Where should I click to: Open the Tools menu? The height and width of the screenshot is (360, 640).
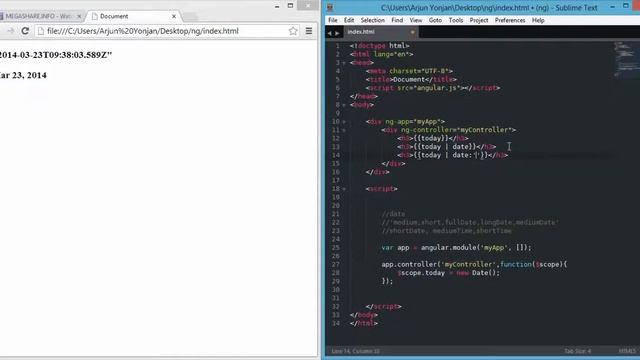pos(456,20)
